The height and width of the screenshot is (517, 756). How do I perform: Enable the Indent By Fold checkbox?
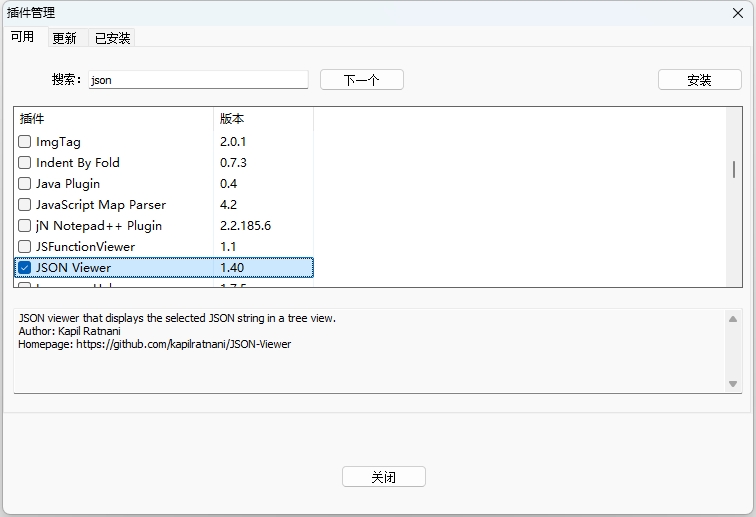(25, 163)
